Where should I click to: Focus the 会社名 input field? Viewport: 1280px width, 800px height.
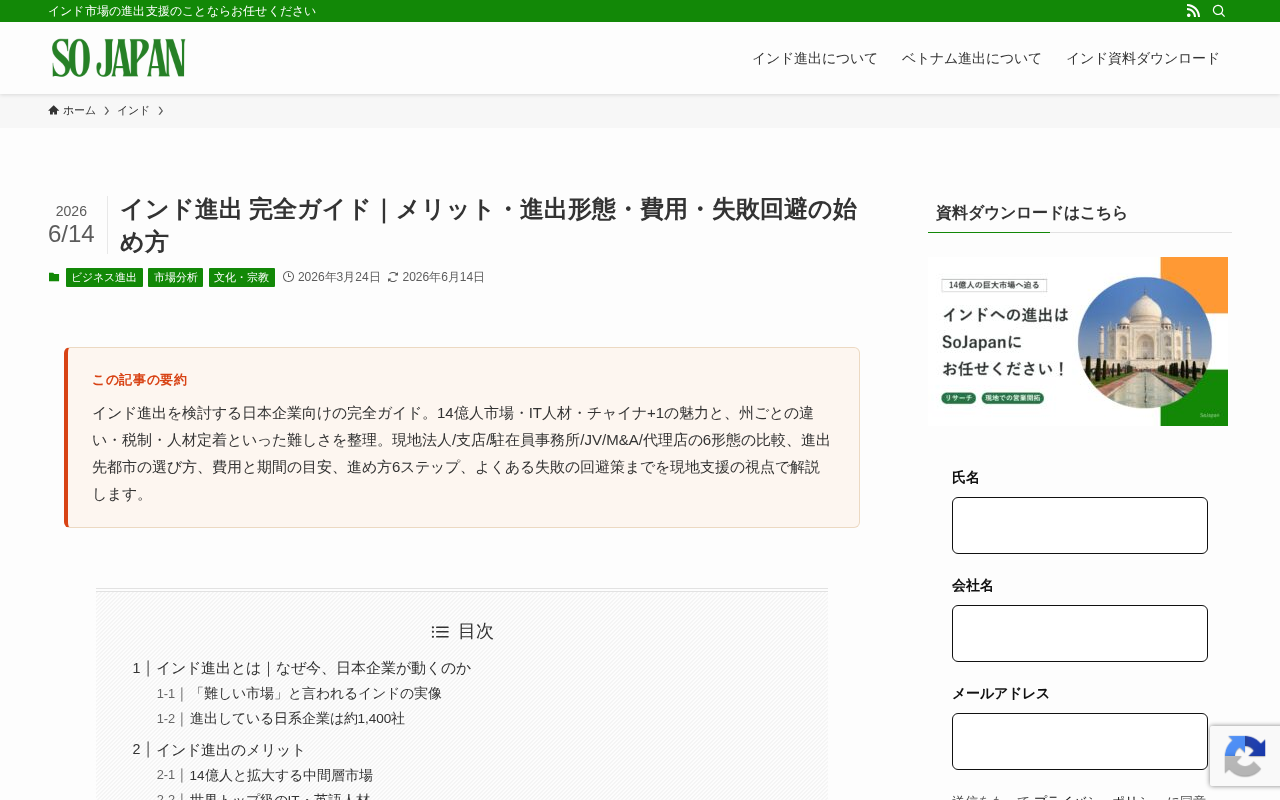pos(1080,633)
